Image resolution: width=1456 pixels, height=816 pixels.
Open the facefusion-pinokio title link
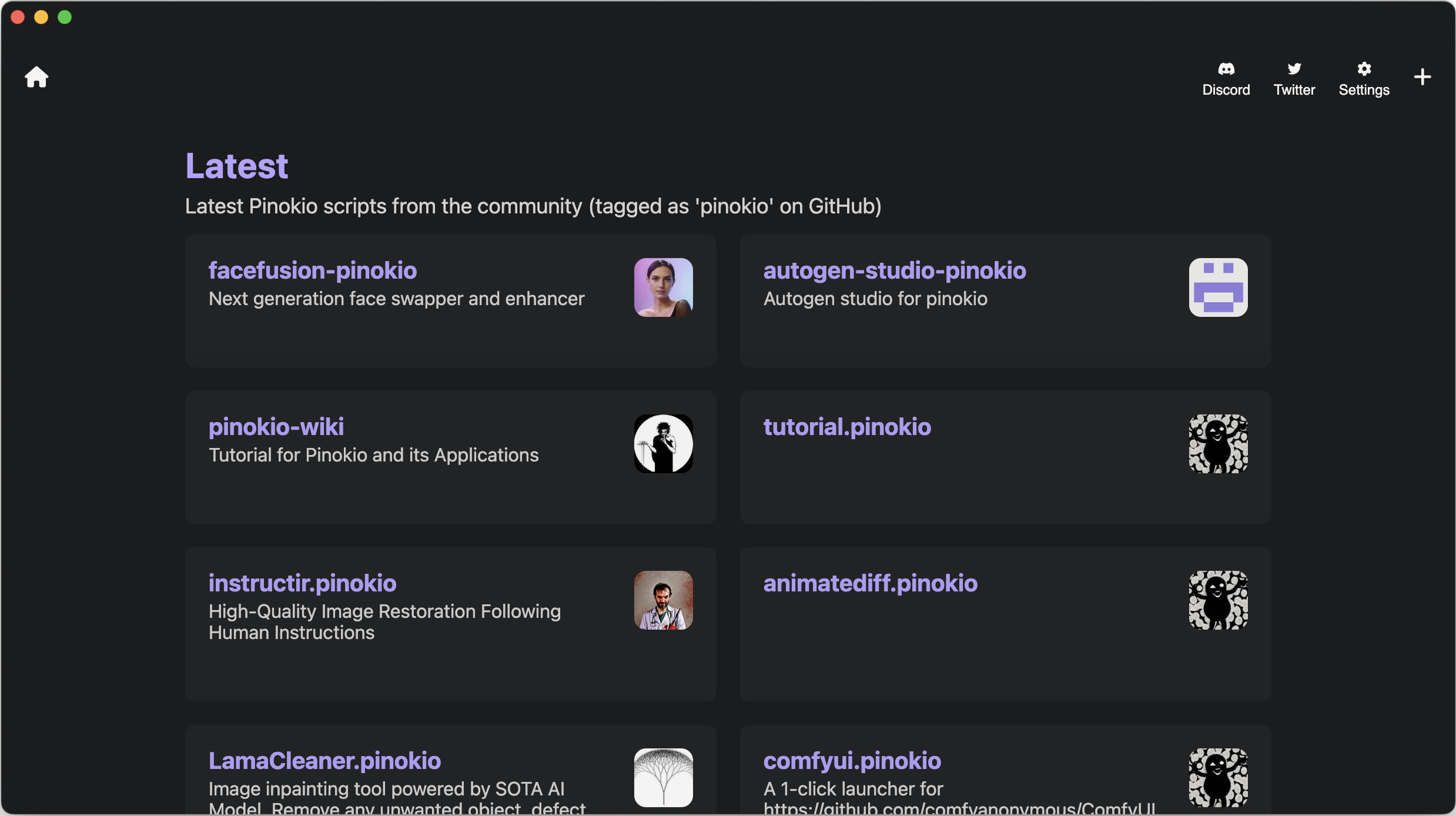[x=313, y=271]
